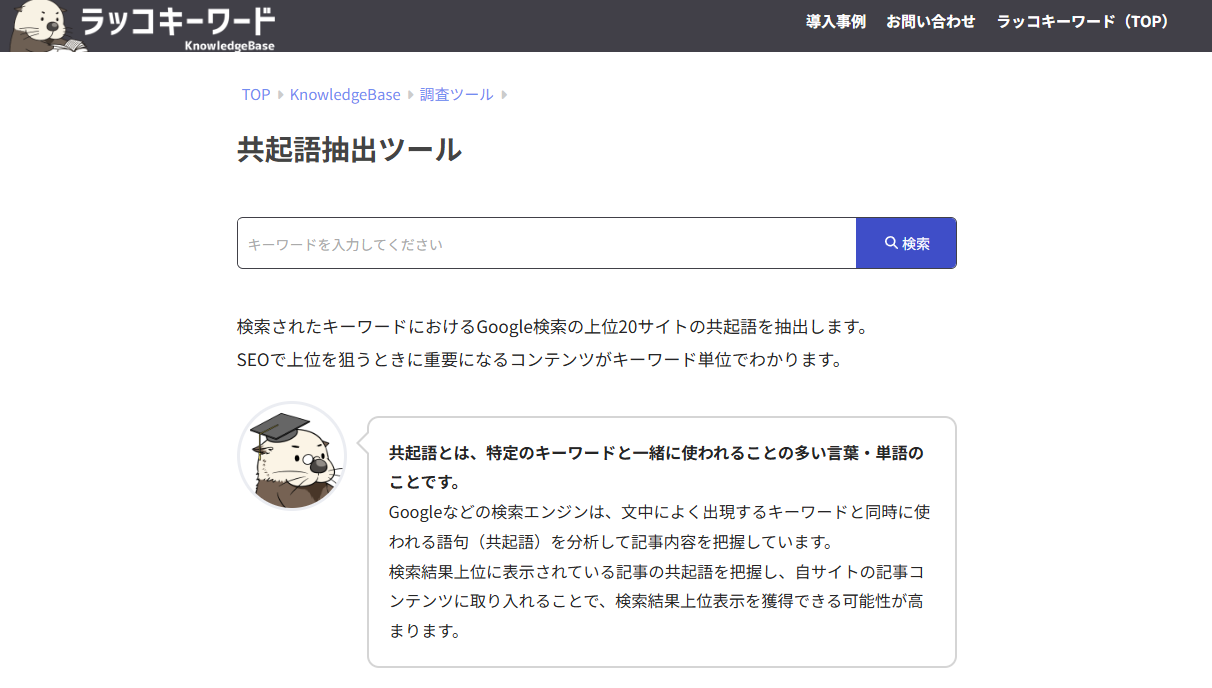Click the breadcrumb arrow after TOP

point(278,94)
